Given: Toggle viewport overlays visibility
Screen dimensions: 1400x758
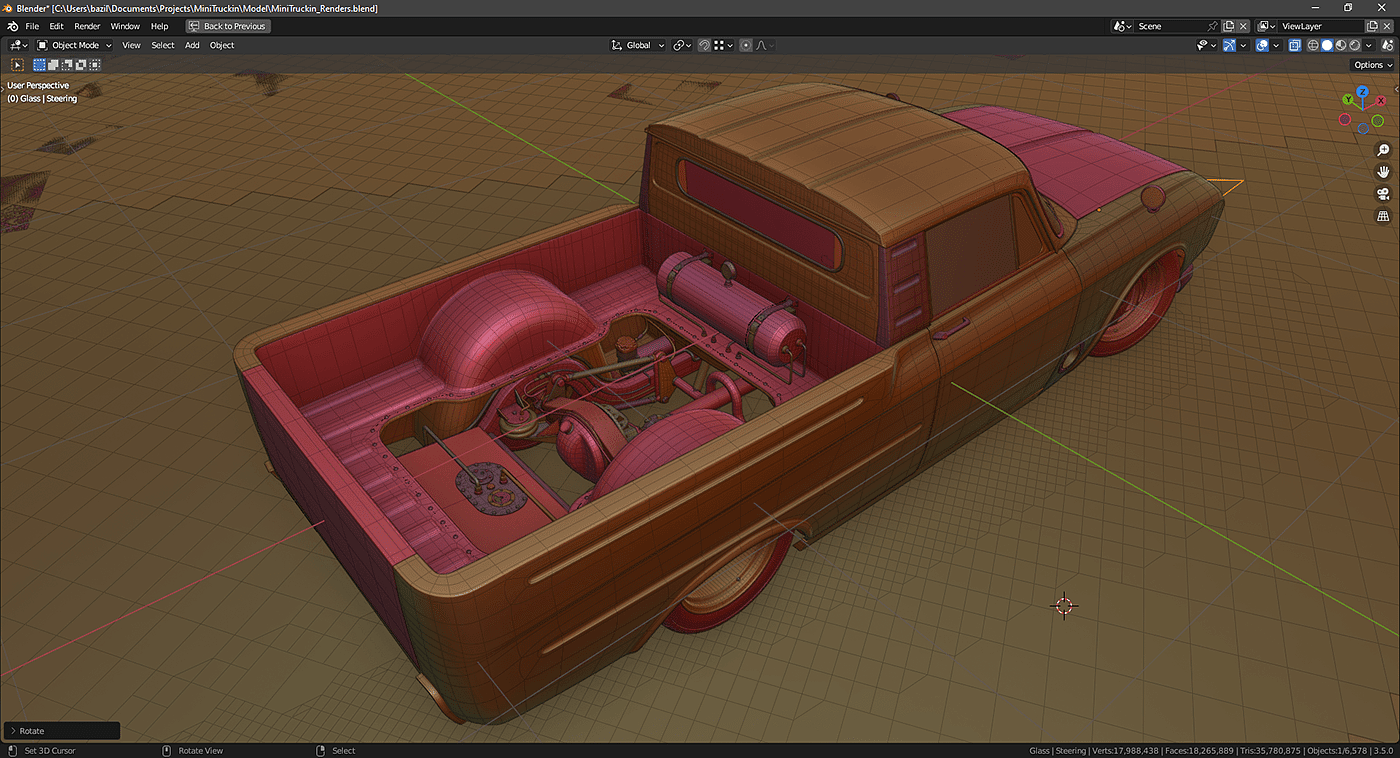Looking at the screenshot, I should coord(1262,45).
